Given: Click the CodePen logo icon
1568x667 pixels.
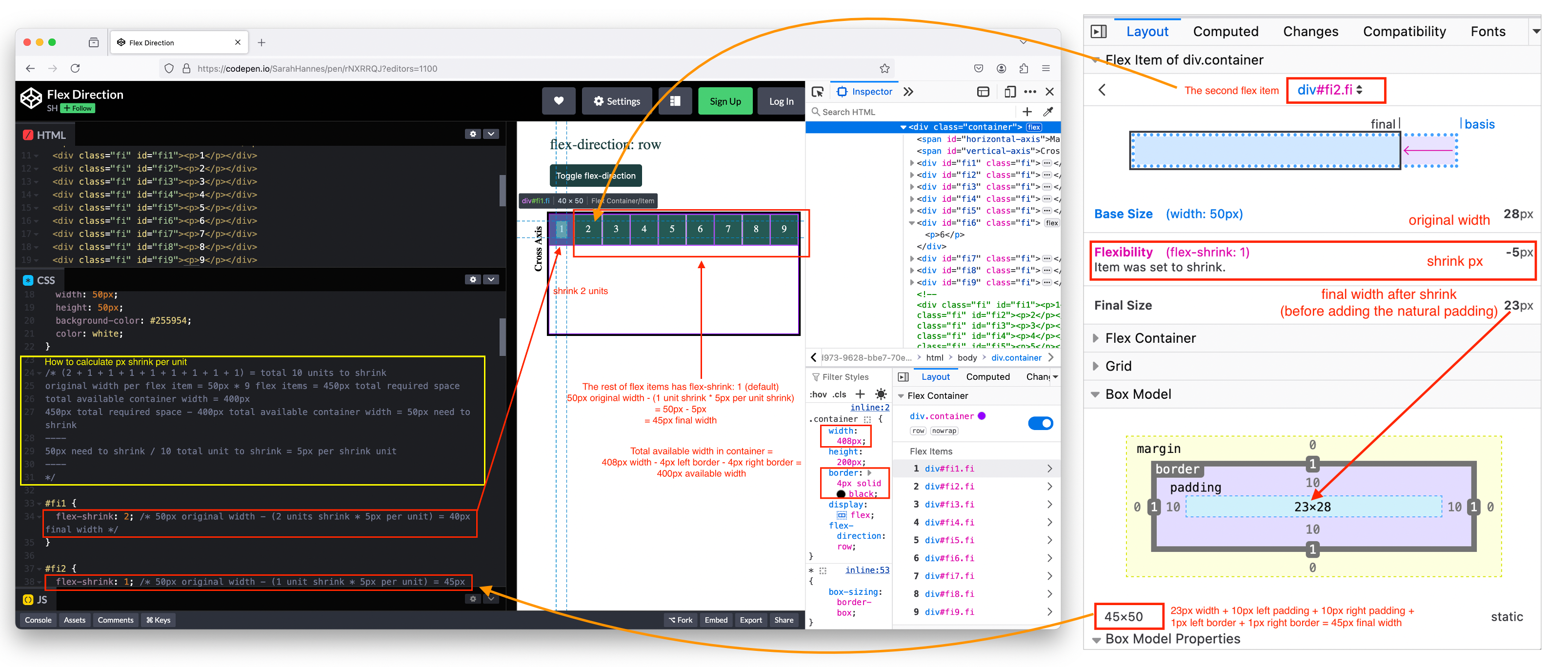Looking at the screenshot, I should click(x=31, y=98).
